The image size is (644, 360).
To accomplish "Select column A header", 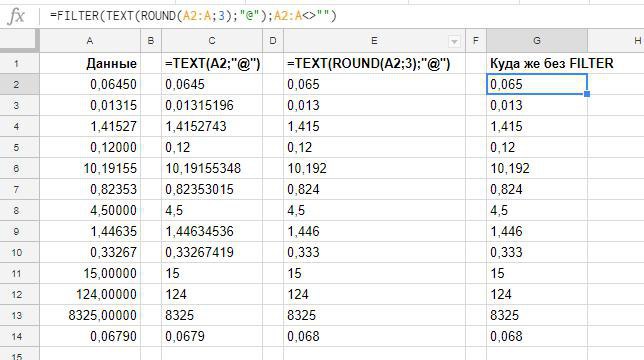I will pos(90,41).
